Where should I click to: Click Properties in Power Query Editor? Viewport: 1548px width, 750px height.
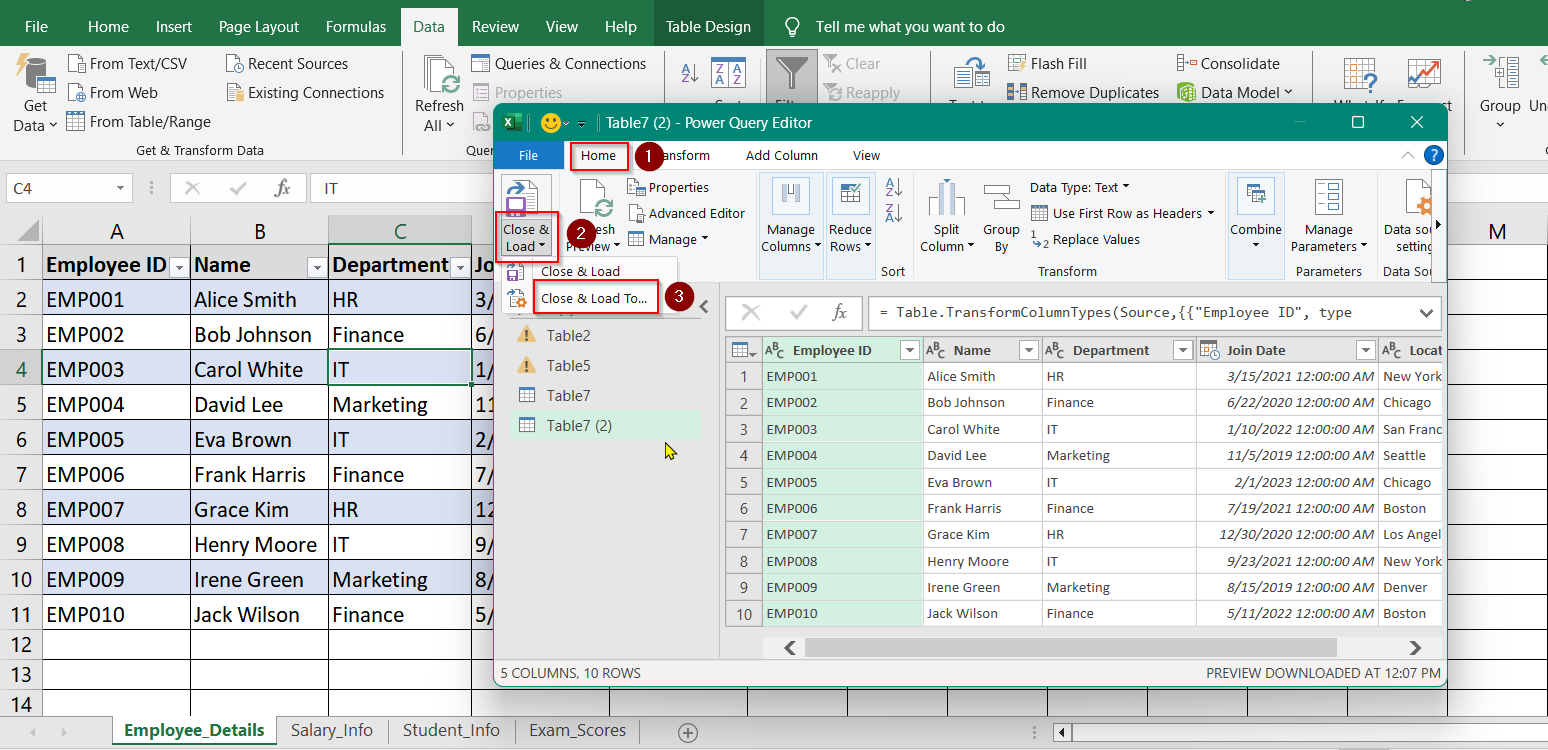tap(668, 187)
